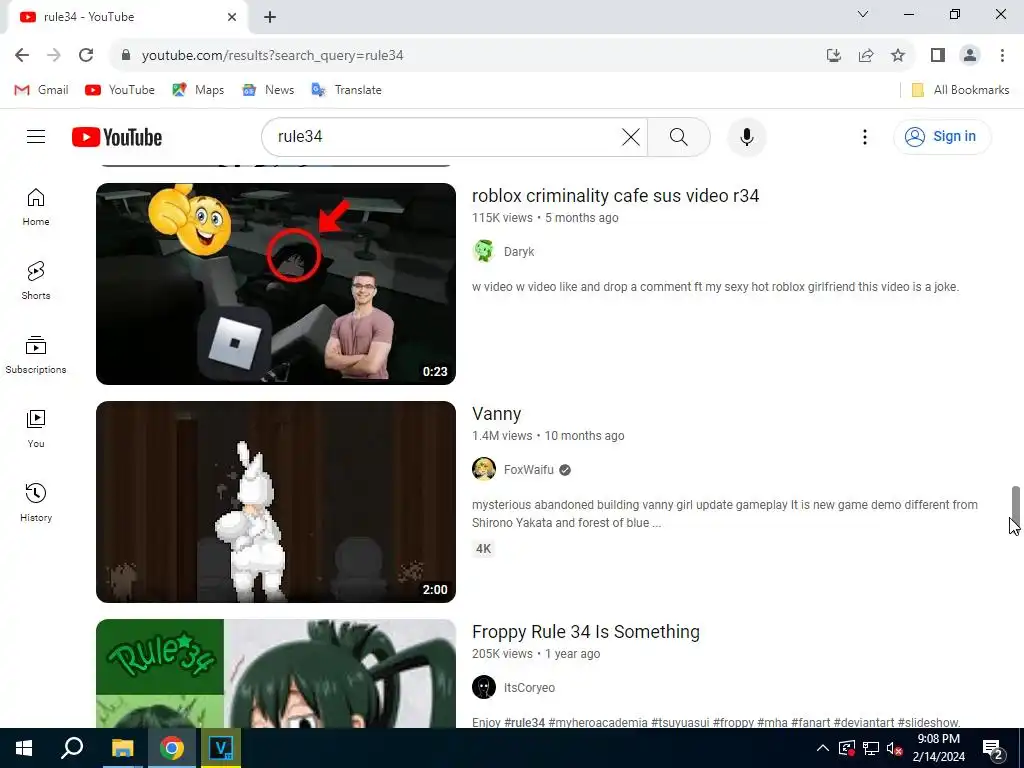Open FoxWaifu channel avatar
This screenshot has width=1024, height=768.
click(x=484, y=469)
